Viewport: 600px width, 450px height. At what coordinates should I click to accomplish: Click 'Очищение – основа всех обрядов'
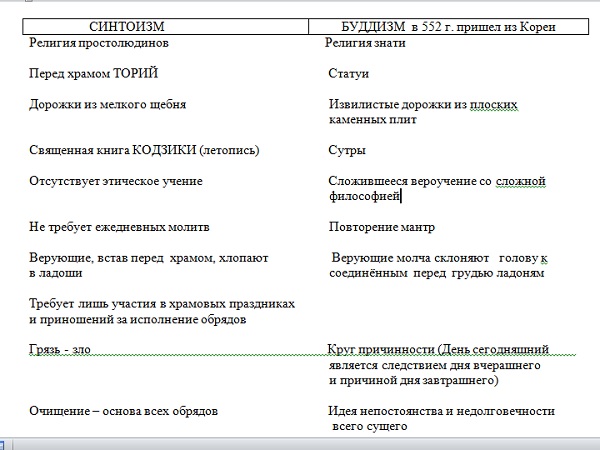point(124,411)
